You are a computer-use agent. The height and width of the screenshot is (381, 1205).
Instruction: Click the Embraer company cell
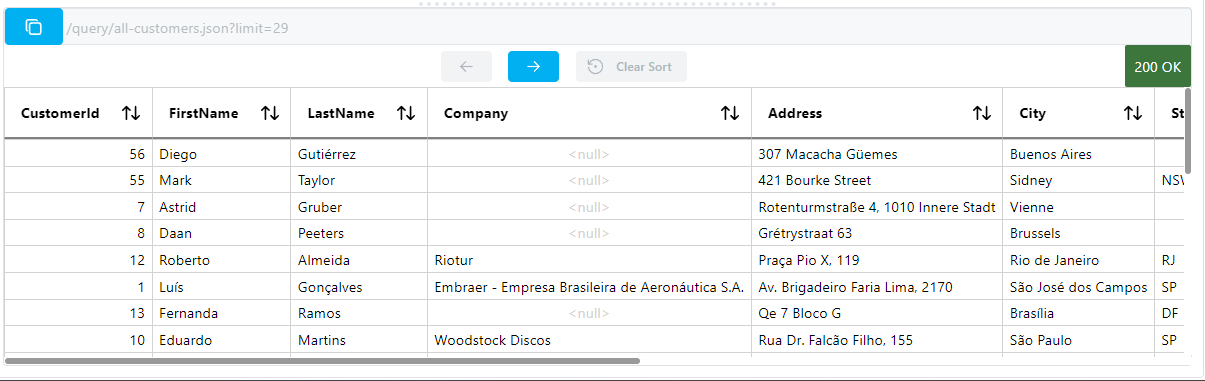[589, 287]
